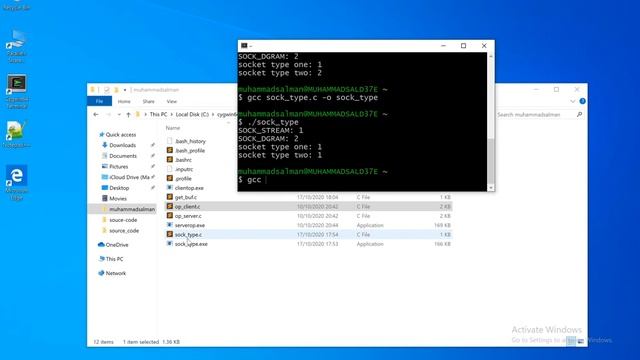Open the View ribbon tab
This screenshot has width=640, height=360.
[x=172, y=101]
